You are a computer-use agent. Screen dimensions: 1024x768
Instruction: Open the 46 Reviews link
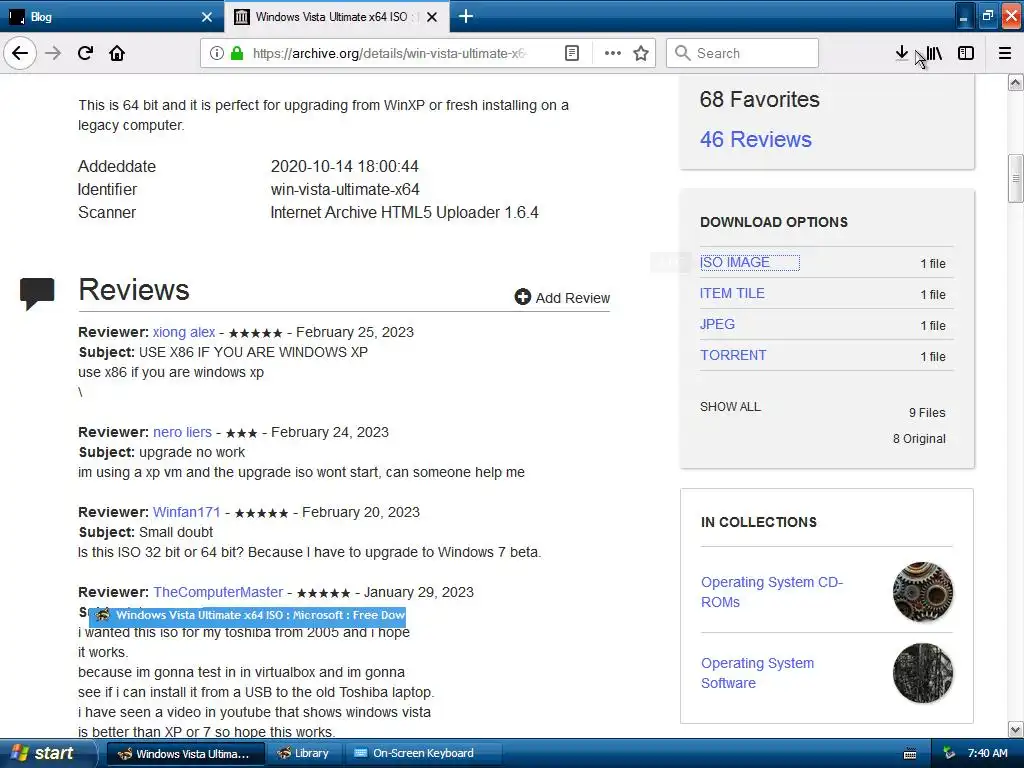[756, 139]
